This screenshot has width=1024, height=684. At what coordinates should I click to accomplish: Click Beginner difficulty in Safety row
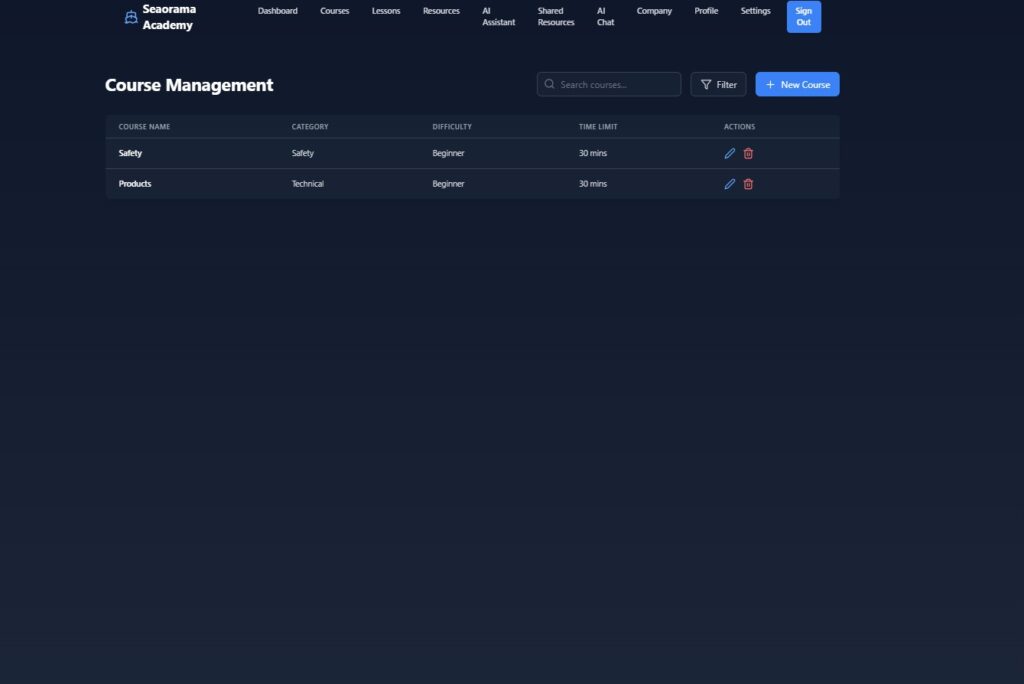click(x=448, y=153)
